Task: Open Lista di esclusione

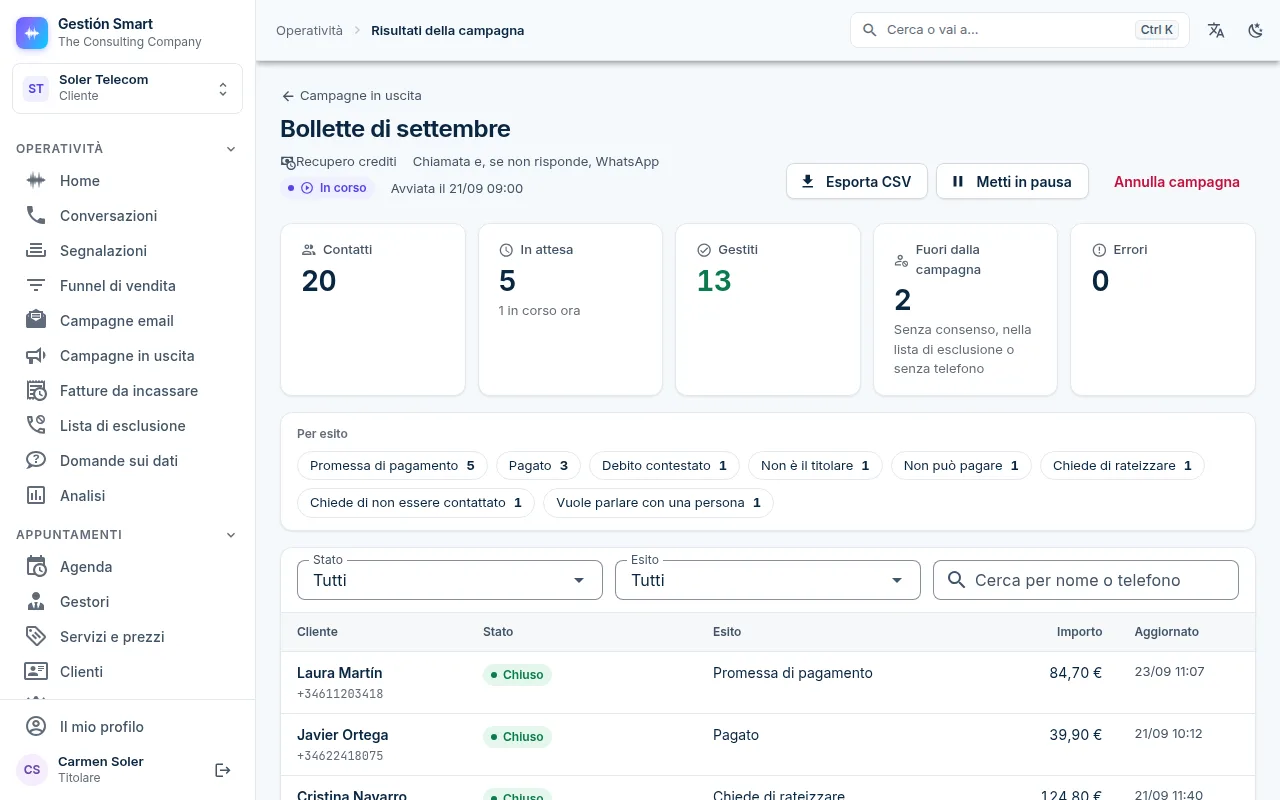Action: (x=128, y=426)
